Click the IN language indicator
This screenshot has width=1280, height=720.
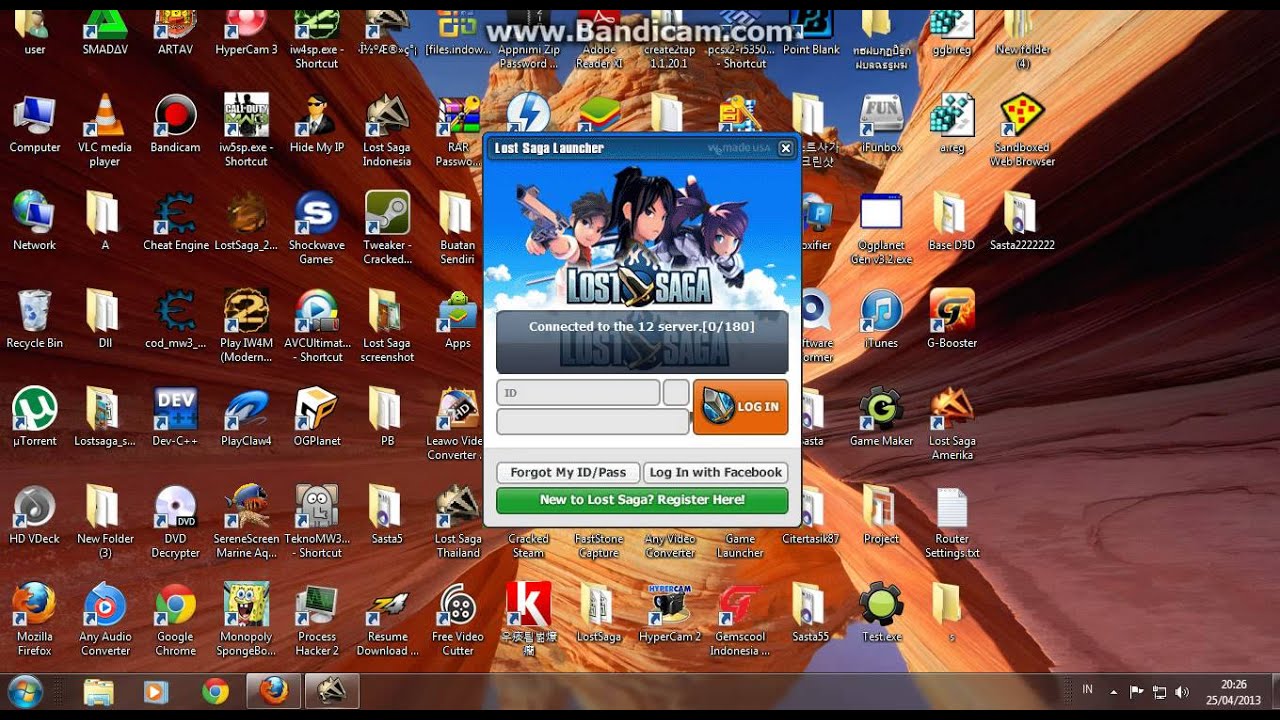coord(1087,690)
